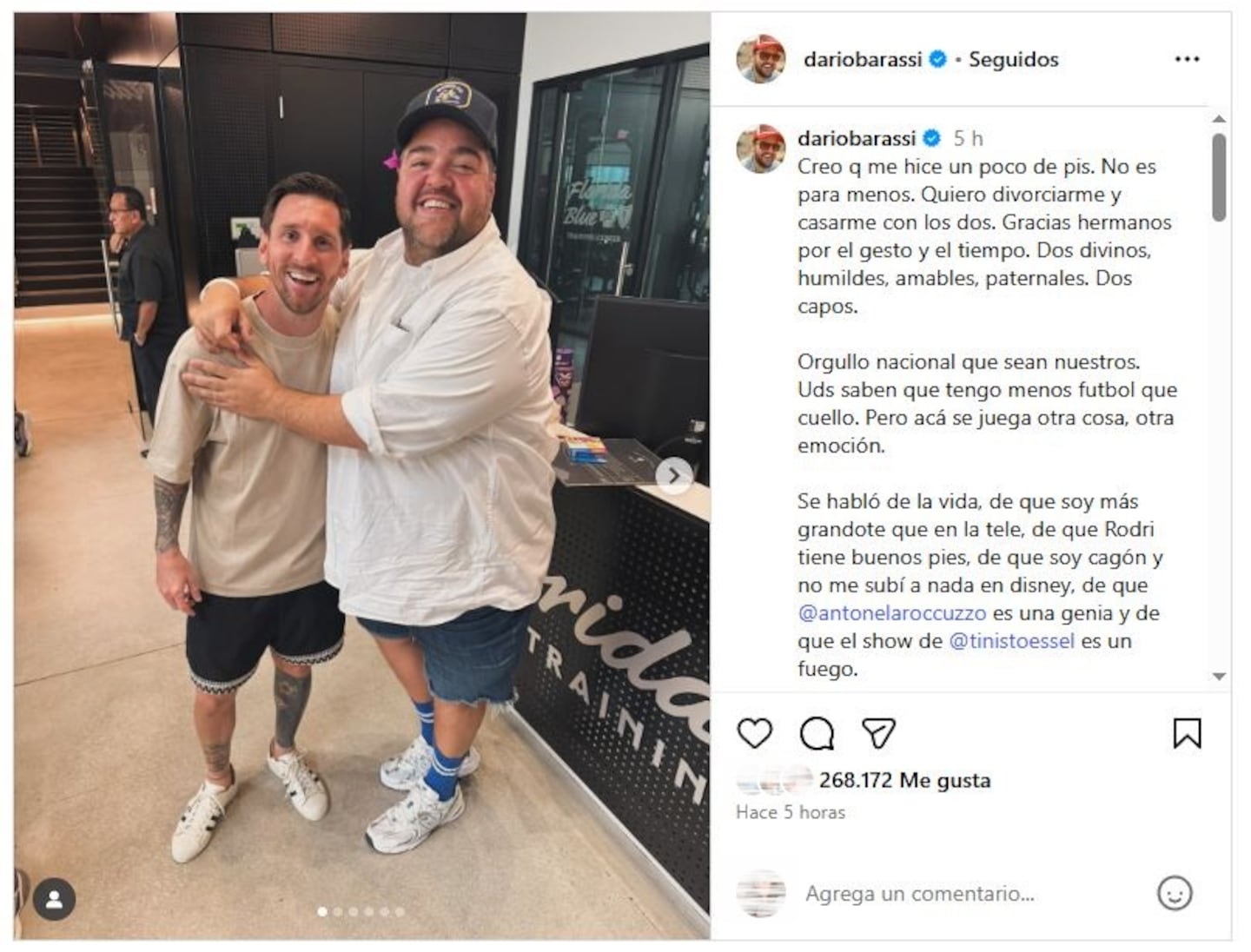
Task: Open the @antonelaroccuzzo mention link
Action: (x=891, y=613)
